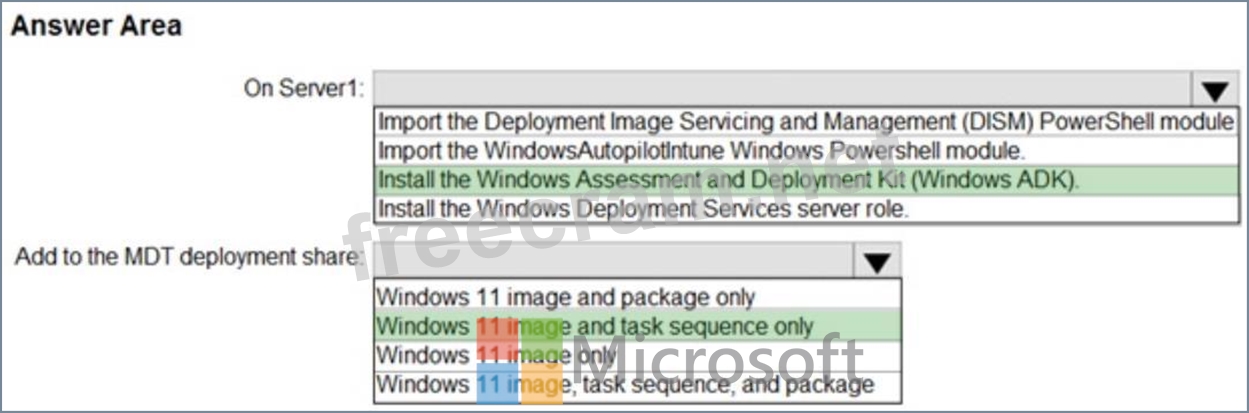Pick Install the Windows Deployment Services role
The image size is (1249, 413).
pos(644,209)
